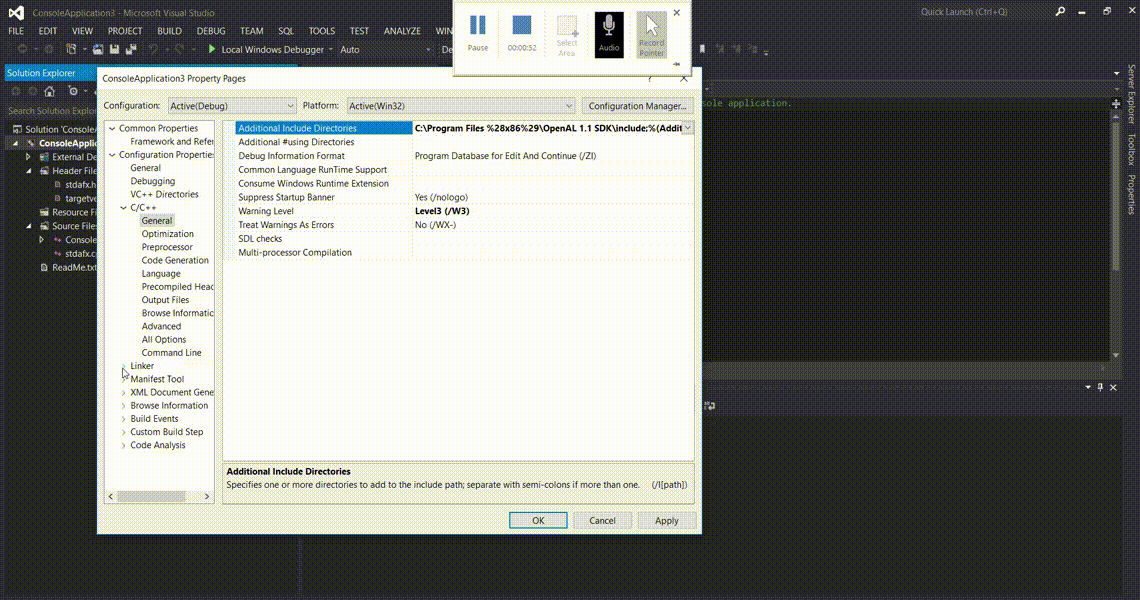Close the Output panel with its X

click(1113, 387)
